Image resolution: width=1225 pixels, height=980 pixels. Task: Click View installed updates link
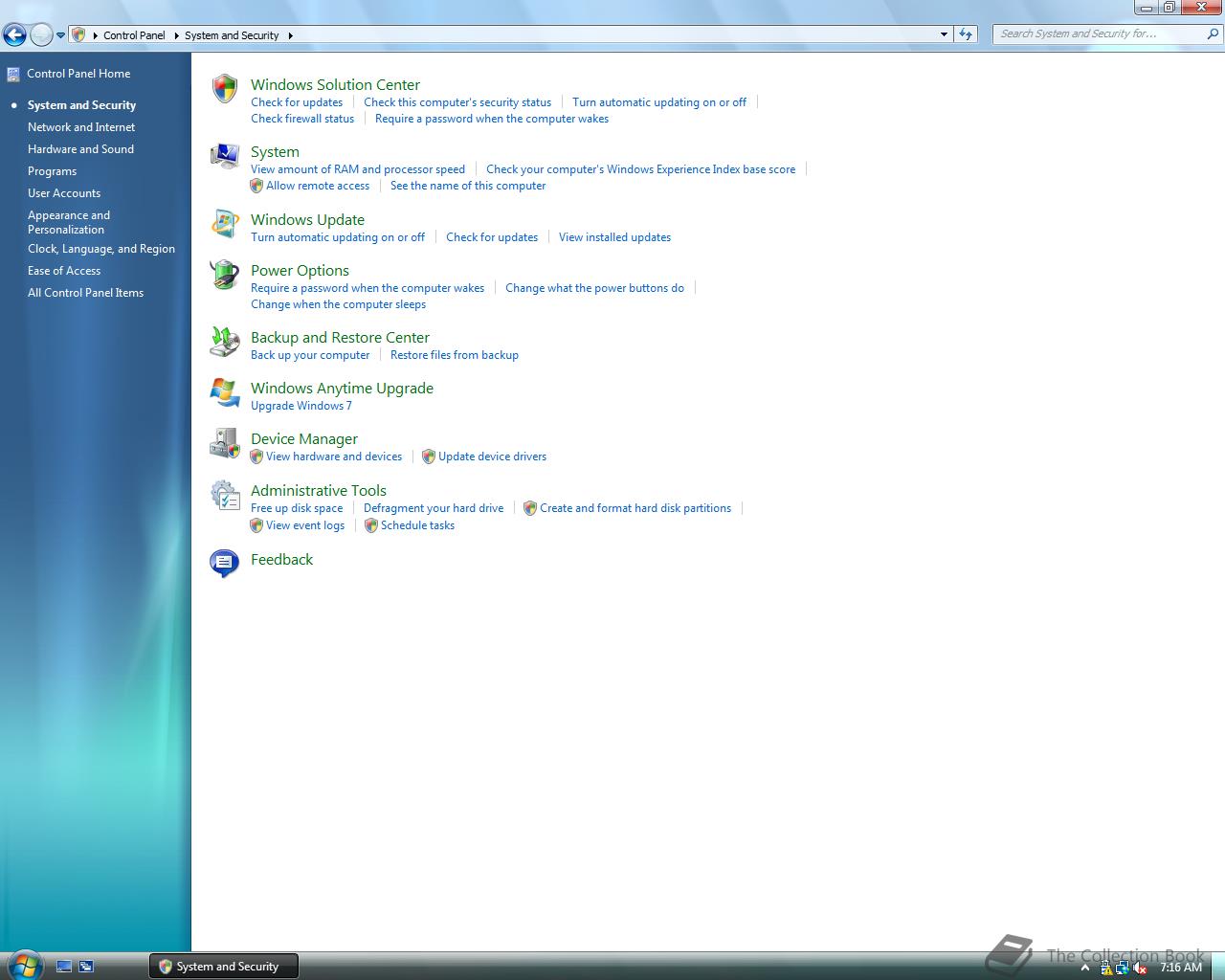point(614,237)
